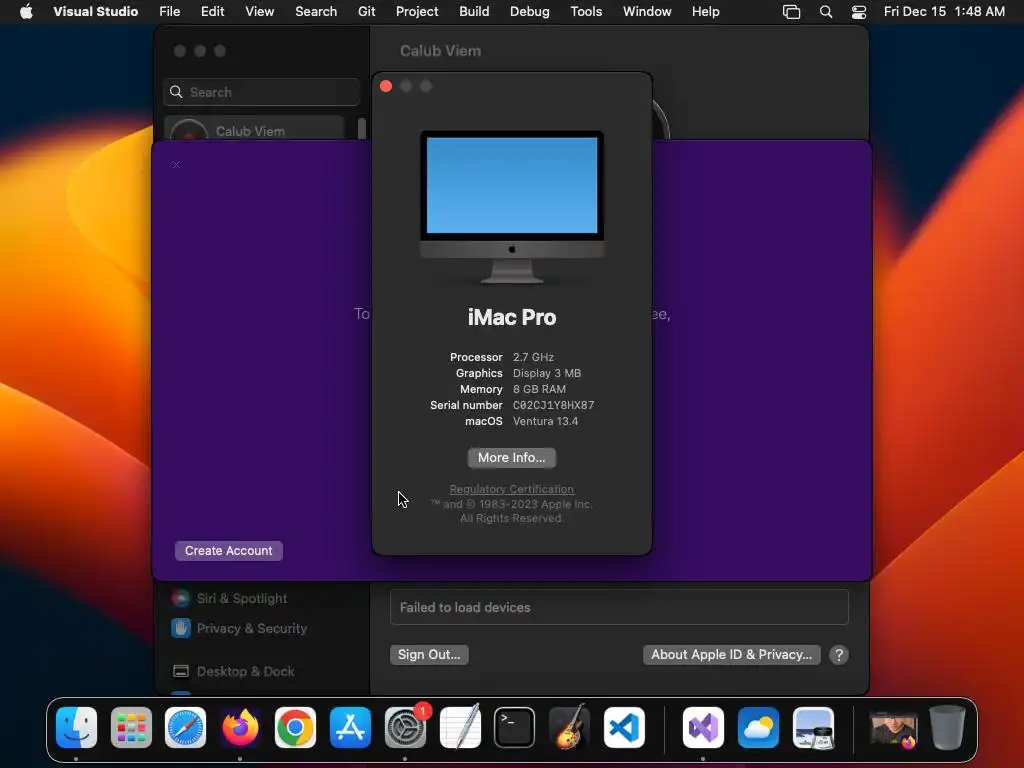Open Finder from the dock
The image size is (1024, 768).
pos(76,727)
